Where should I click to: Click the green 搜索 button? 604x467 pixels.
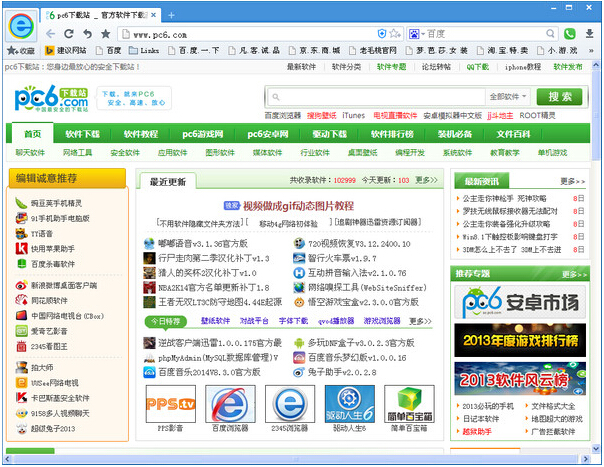(x=560, y=97)
